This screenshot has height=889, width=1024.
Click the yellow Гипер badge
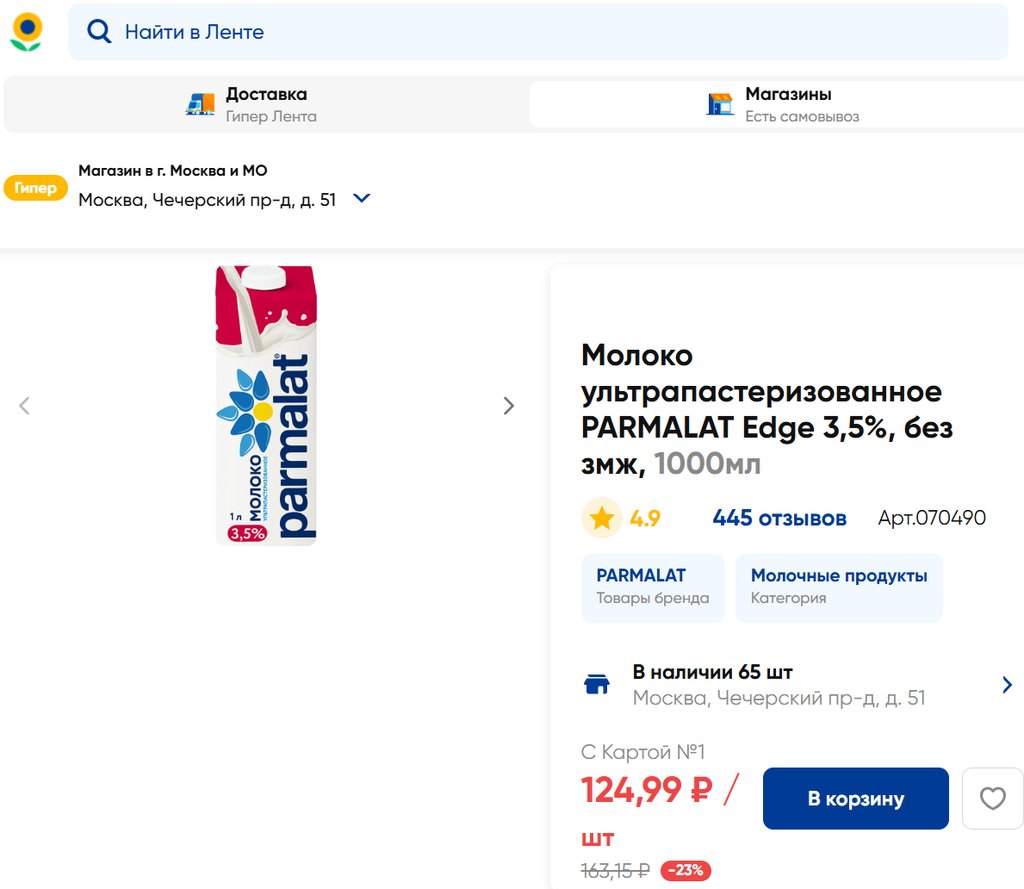click(x=36, y=187)
